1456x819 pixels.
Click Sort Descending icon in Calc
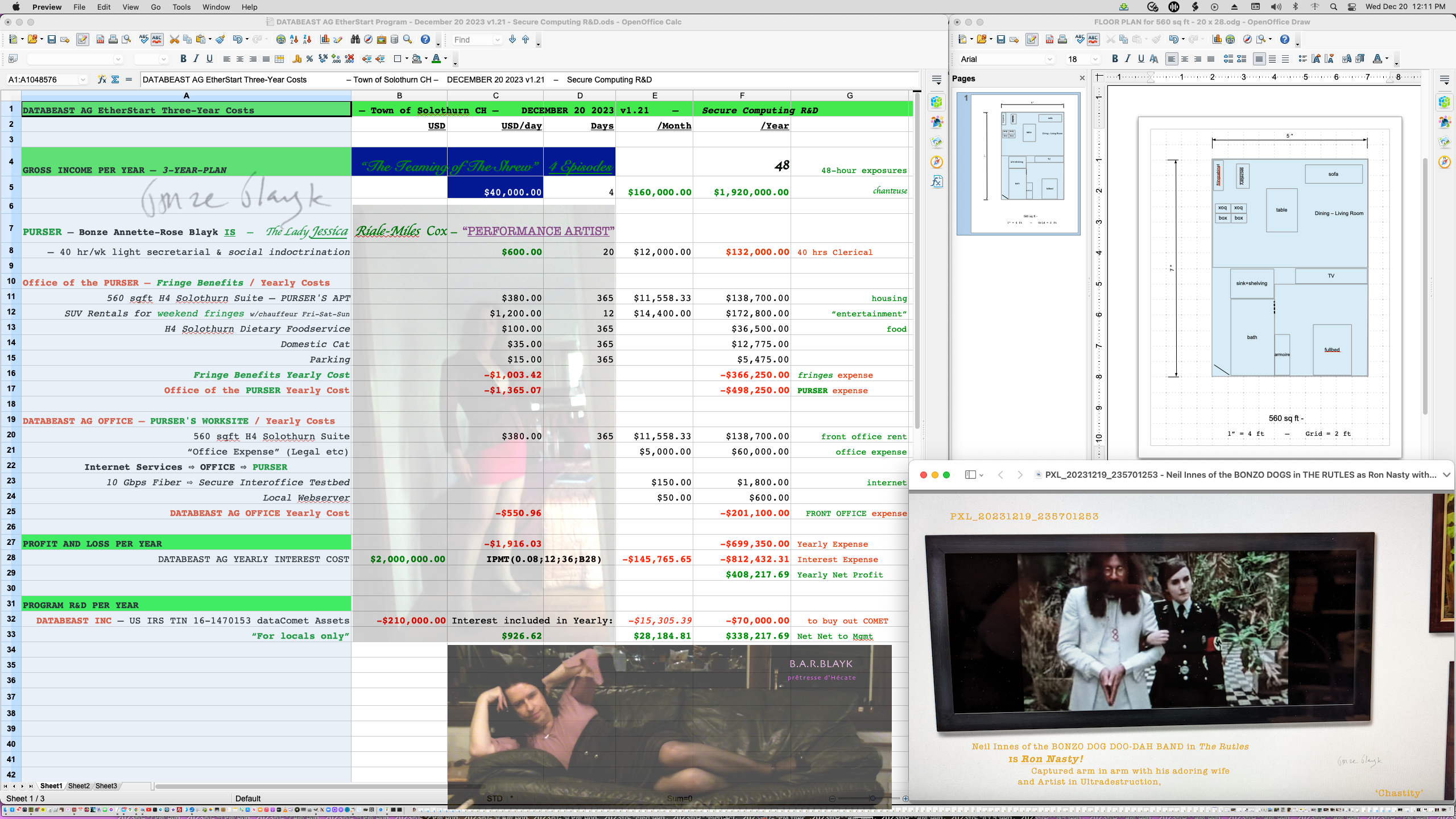[307, 39]
